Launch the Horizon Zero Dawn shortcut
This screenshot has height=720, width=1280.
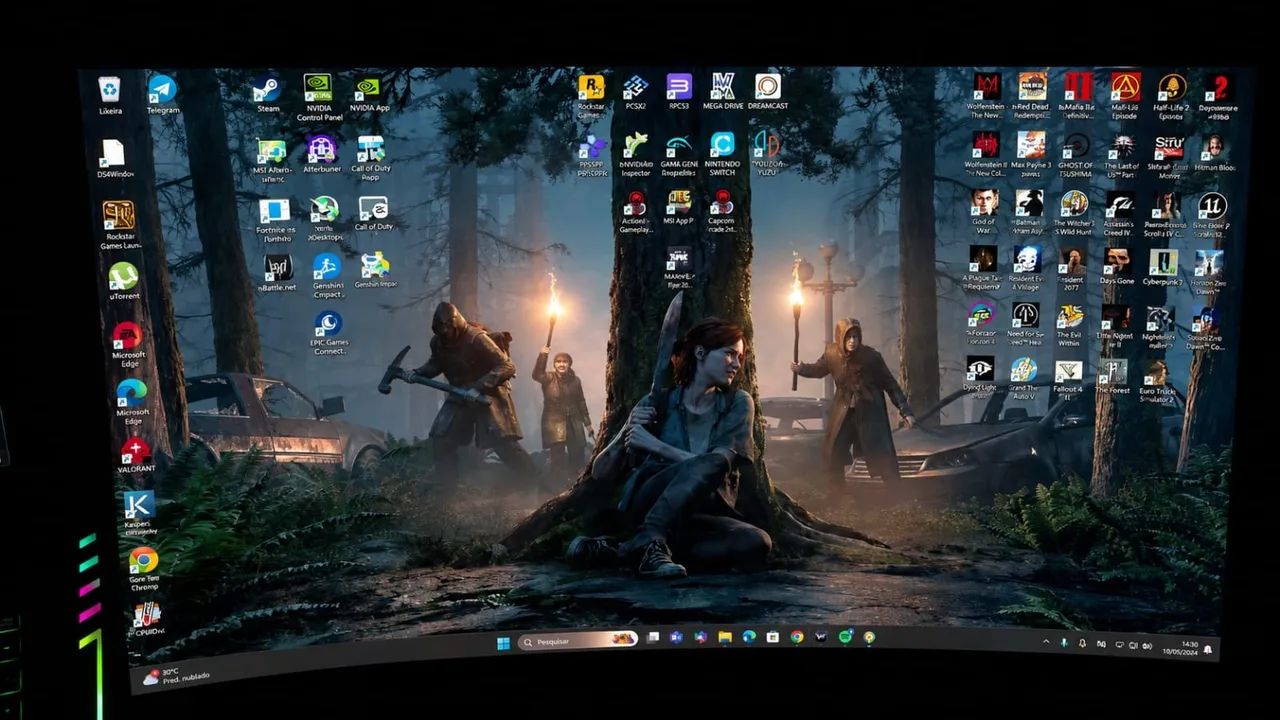1208,271
